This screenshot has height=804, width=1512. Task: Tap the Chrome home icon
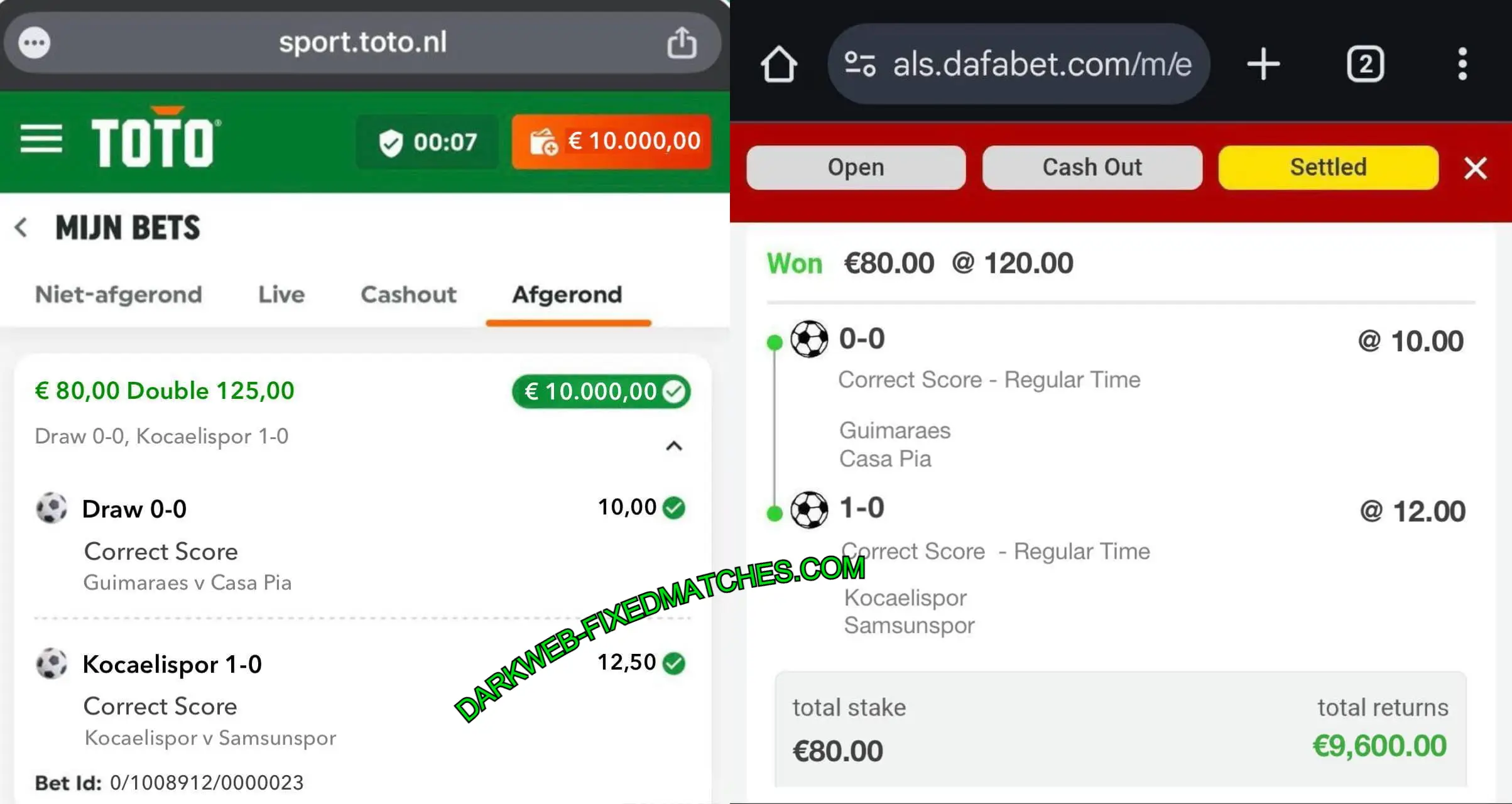click(779, 64)
